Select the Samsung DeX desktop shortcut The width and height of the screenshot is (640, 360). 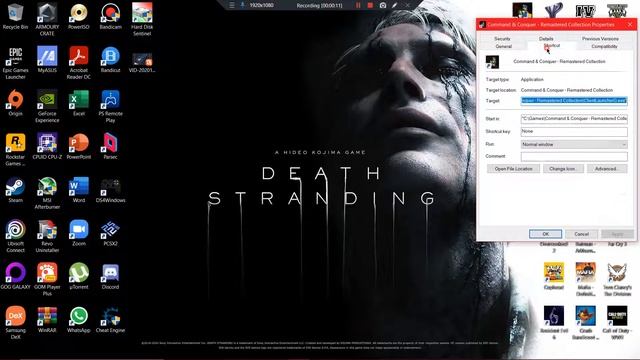tap(16, 322)
